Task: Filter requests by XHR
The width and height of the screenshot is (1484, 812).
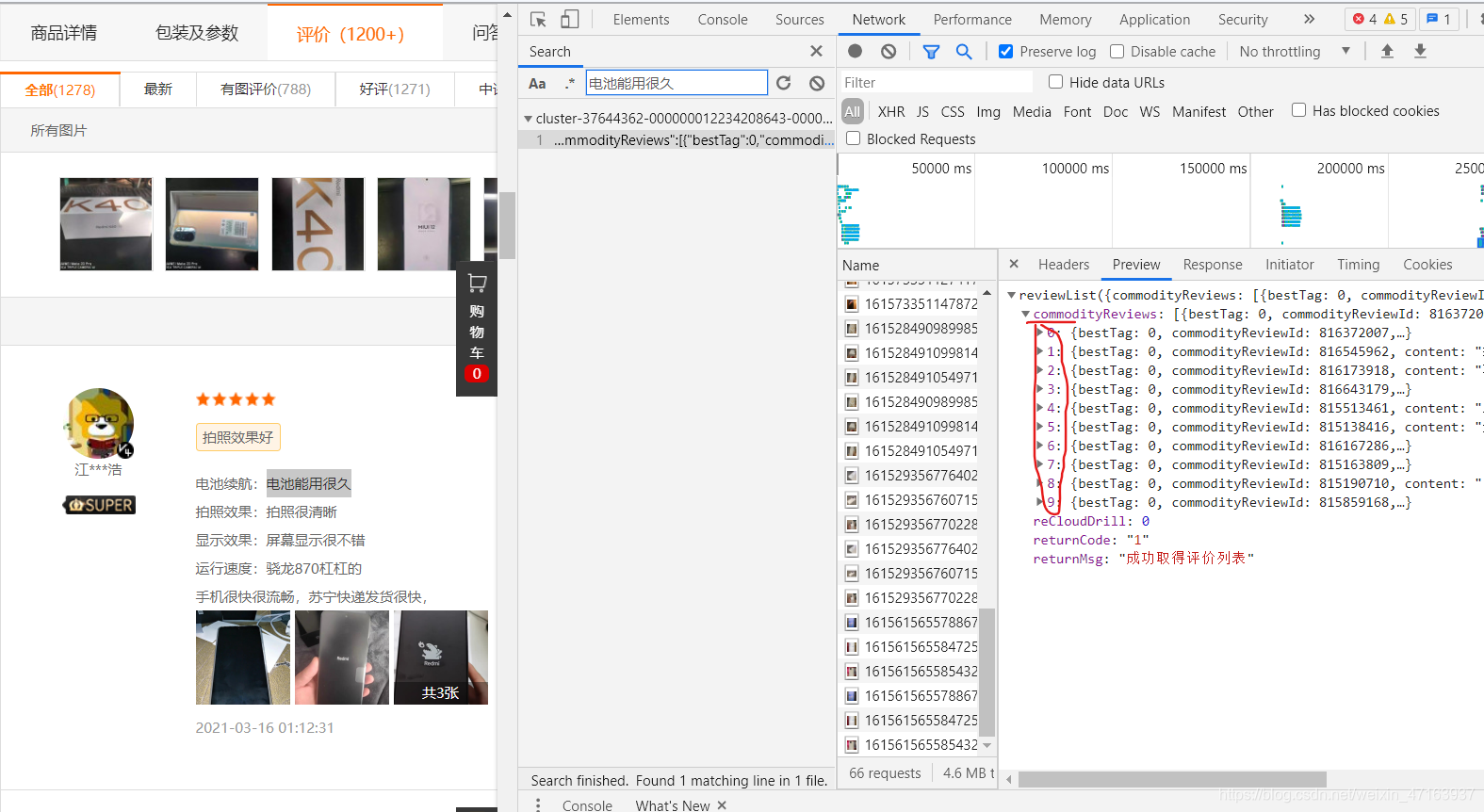Action: pyautogui.click(x=891, y=111)
